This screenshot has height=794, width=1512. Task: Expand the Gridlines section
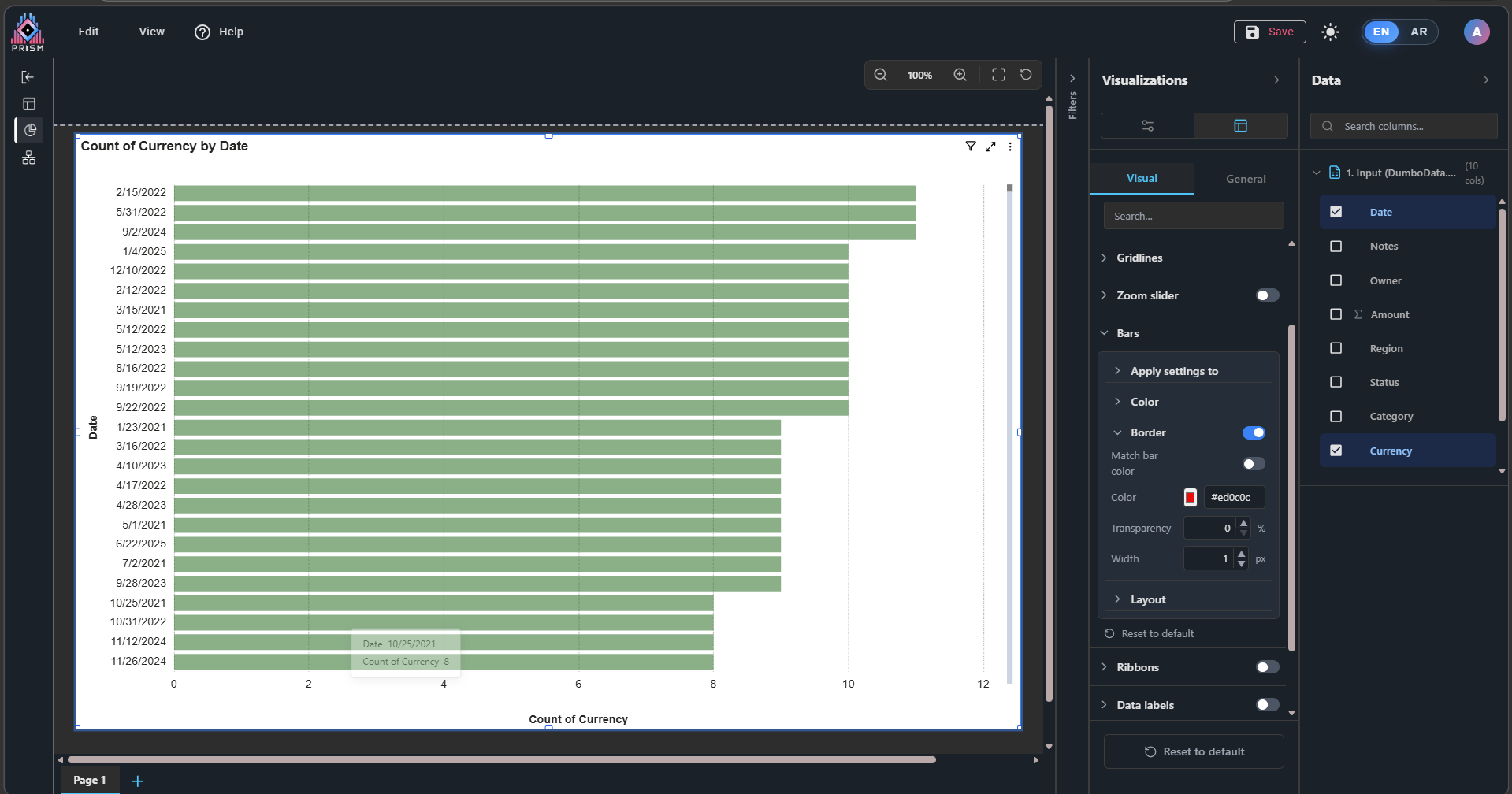(1139, 258)
